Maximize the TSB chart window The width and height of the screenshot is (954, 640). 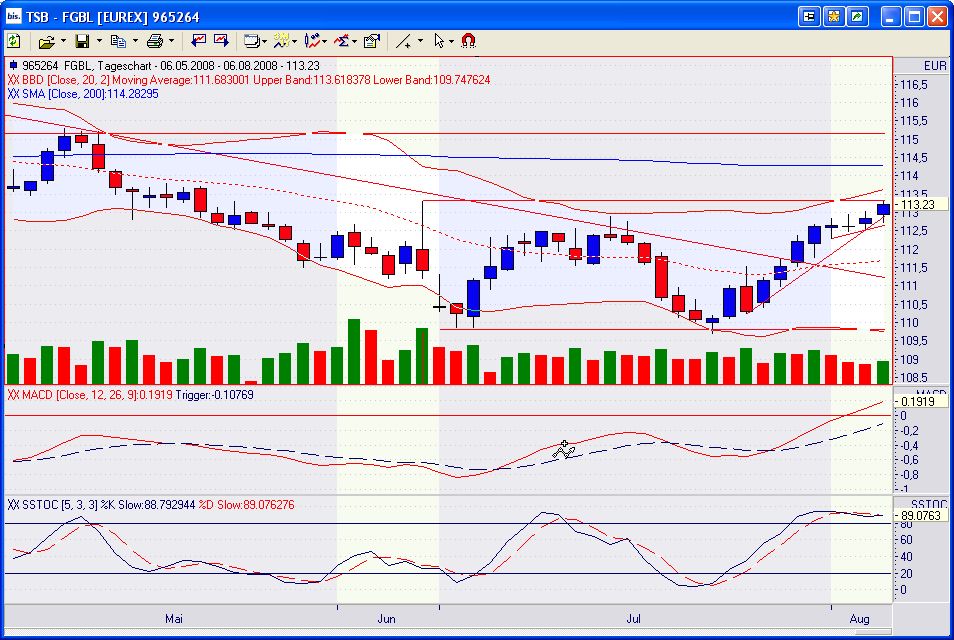pos(914,16)
